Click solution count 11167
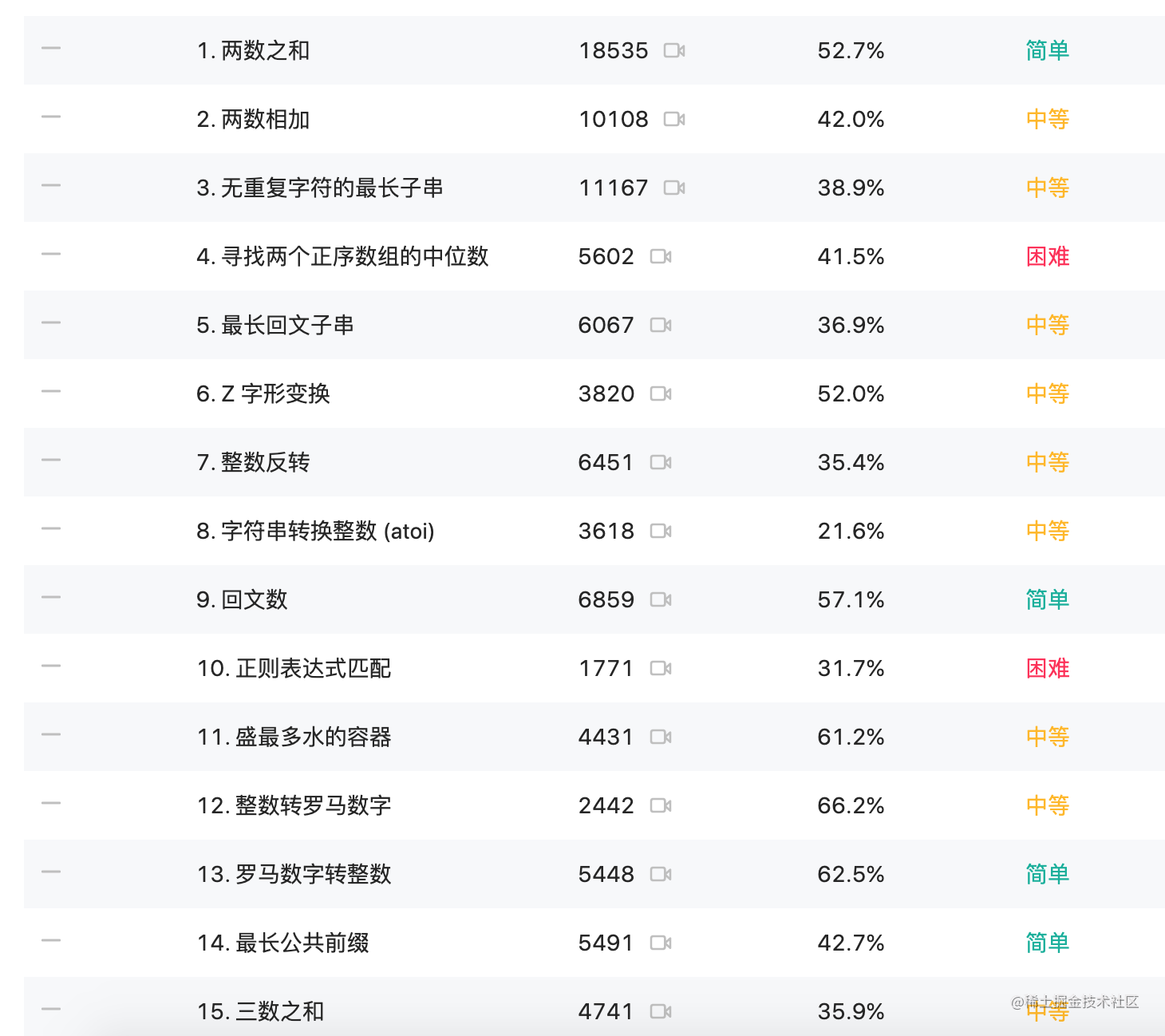1165x1036 pixels. point(614,188)
